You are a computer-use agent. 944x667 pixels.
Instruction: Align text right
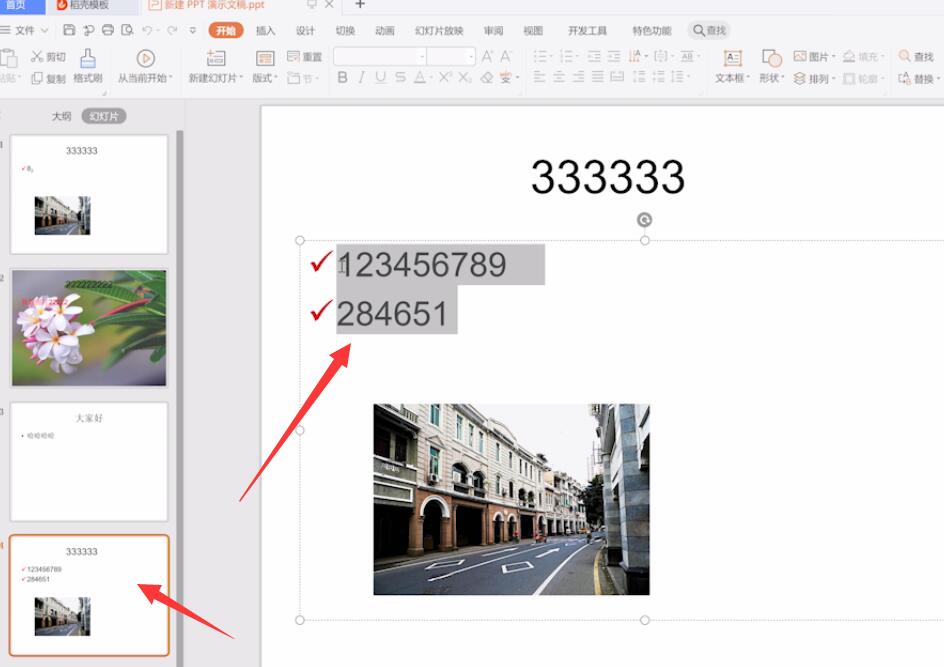[x=579, y=77]
